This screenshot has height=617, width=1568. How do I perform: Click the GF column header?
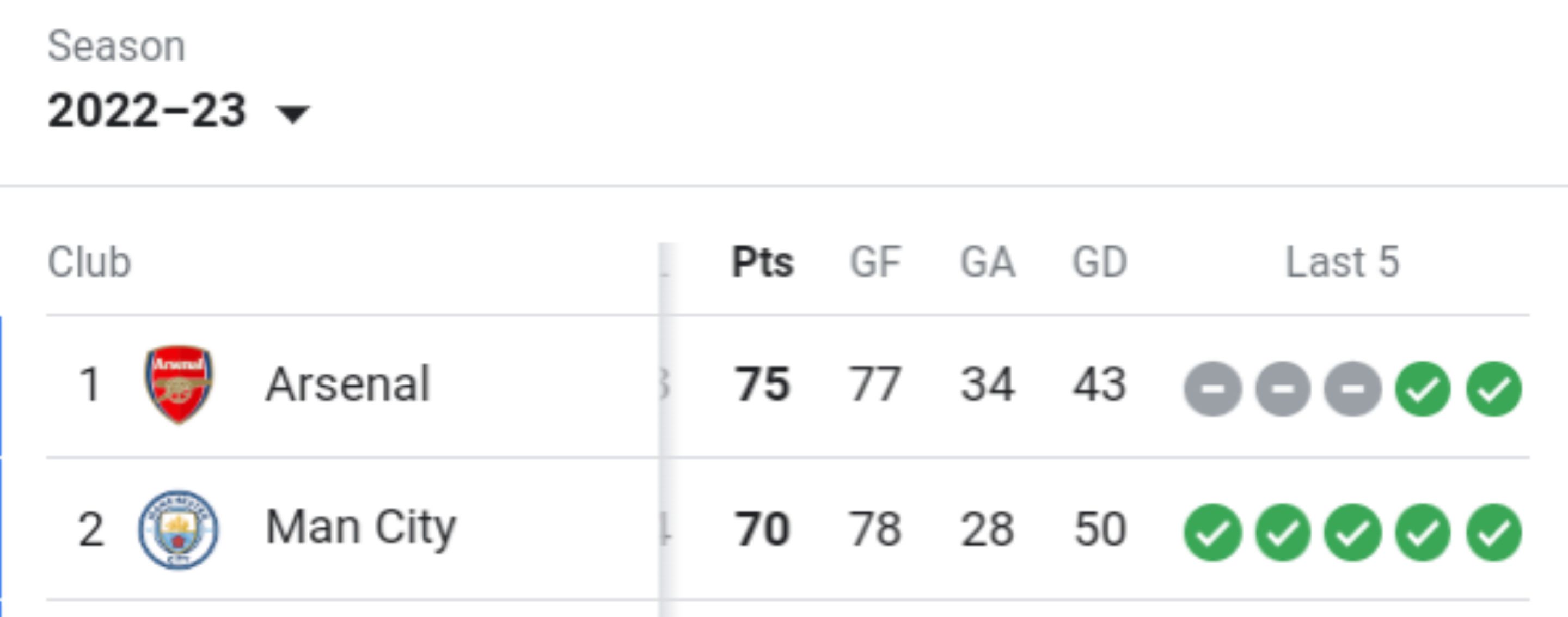875,262
